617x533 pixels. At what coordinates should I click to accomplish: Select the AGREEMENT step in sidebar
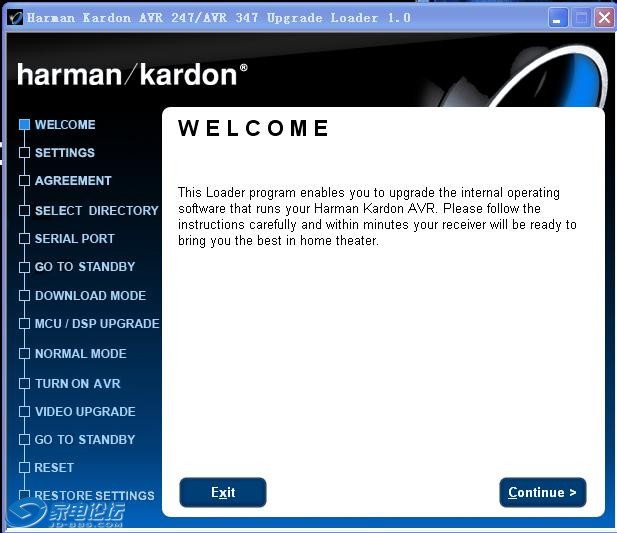(x=73, y=181)
